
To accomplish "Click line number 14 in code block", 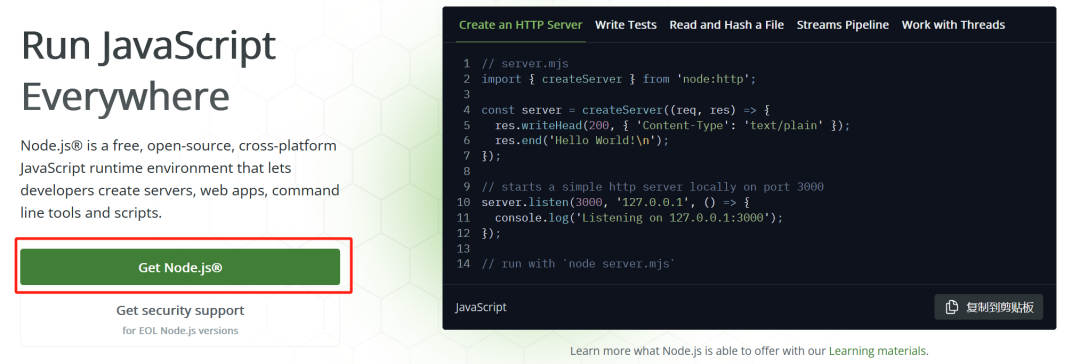I will 464,264.
